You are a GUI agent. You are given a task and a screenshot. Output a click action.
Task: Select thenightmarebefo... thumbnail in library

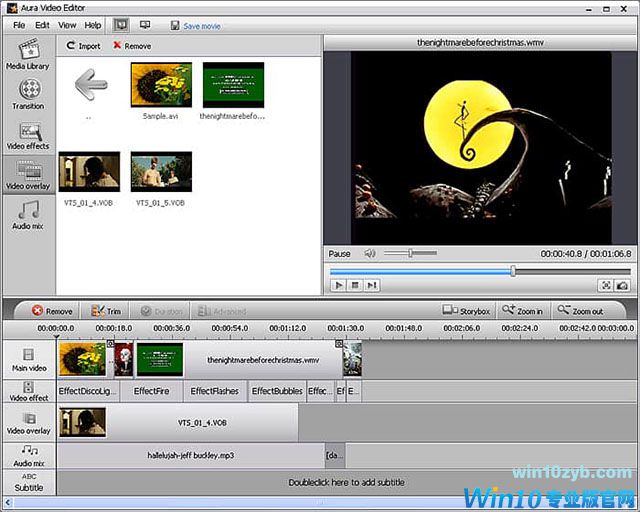point(233,85)
